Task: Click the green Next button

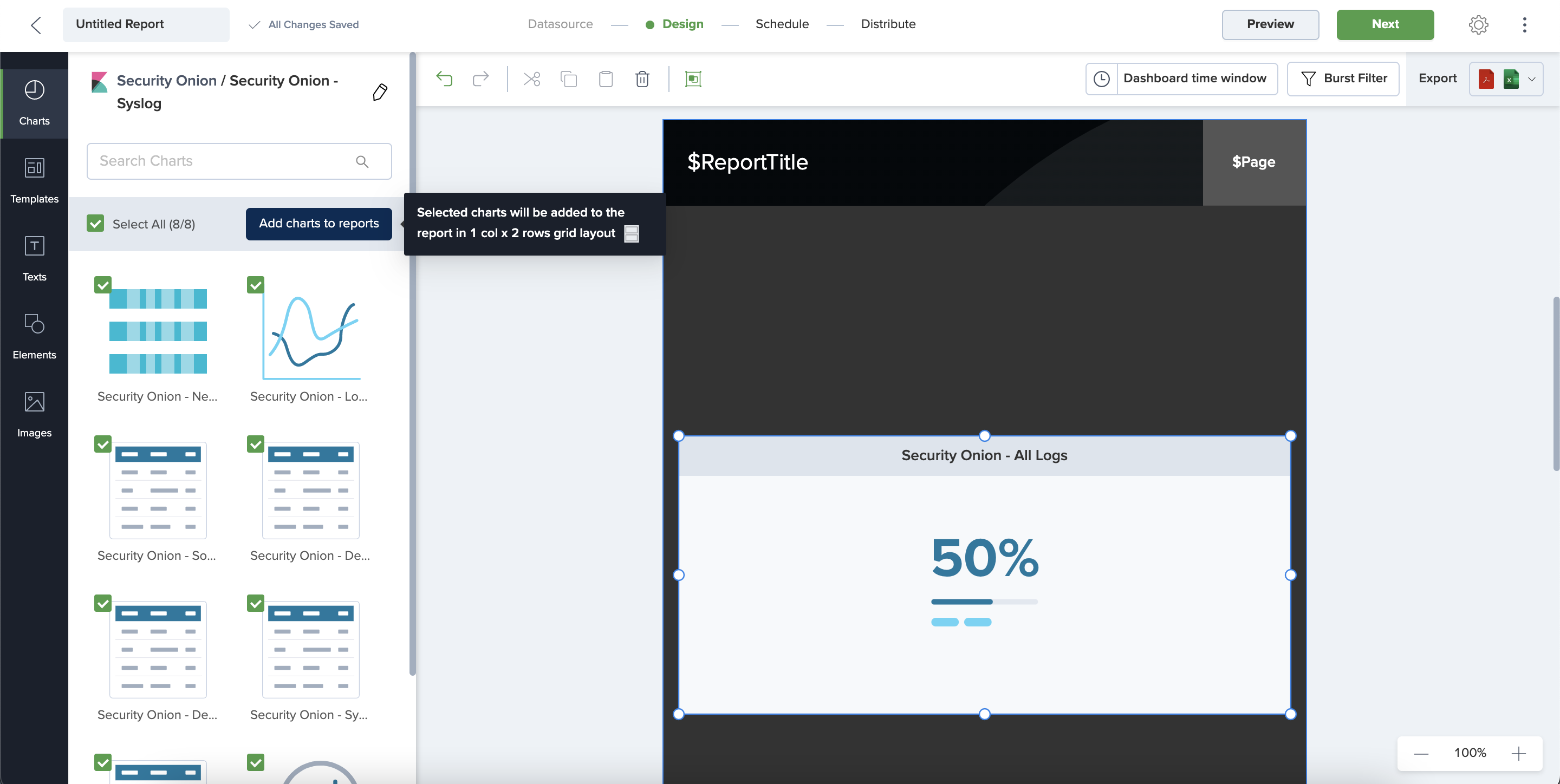Action: point(1384,24)
